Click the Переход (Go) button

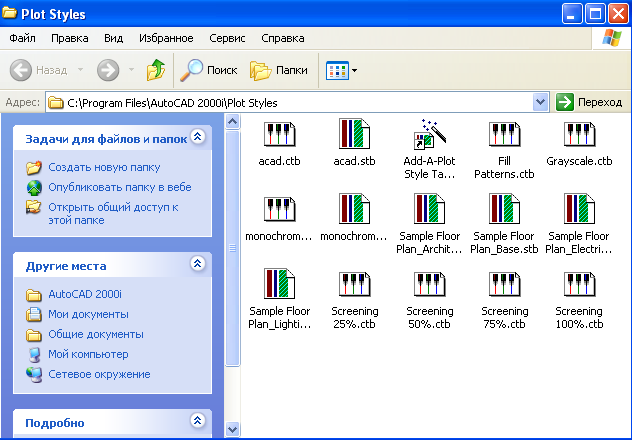pos(590,102)
